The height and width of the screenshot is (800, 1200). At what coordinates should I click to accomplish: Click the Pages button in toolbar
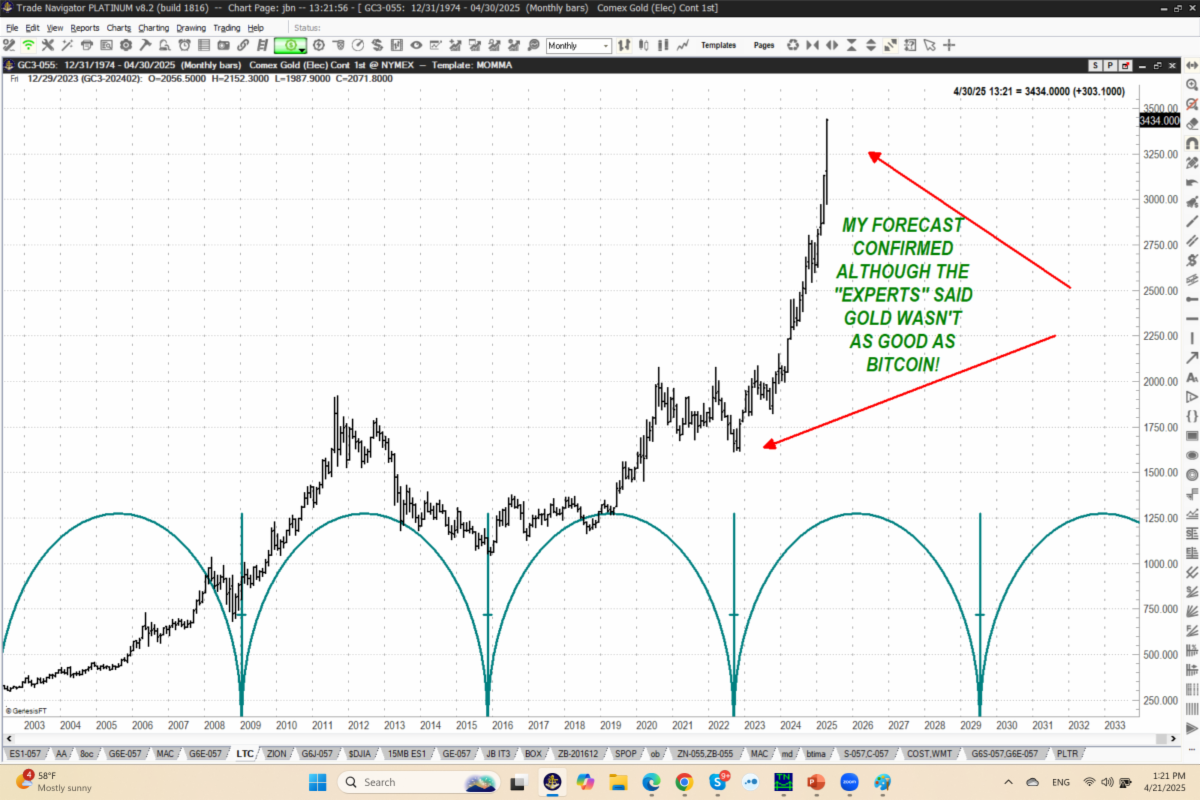point(764,46)
